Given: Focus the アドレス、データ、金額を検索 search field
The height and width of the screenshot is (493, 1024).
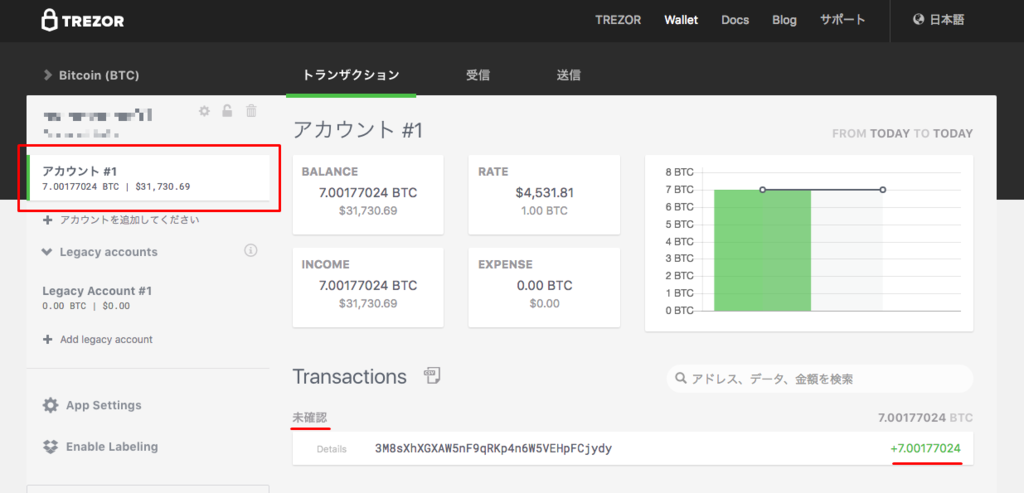Looking at the screenshot, I should click(820, 379).
